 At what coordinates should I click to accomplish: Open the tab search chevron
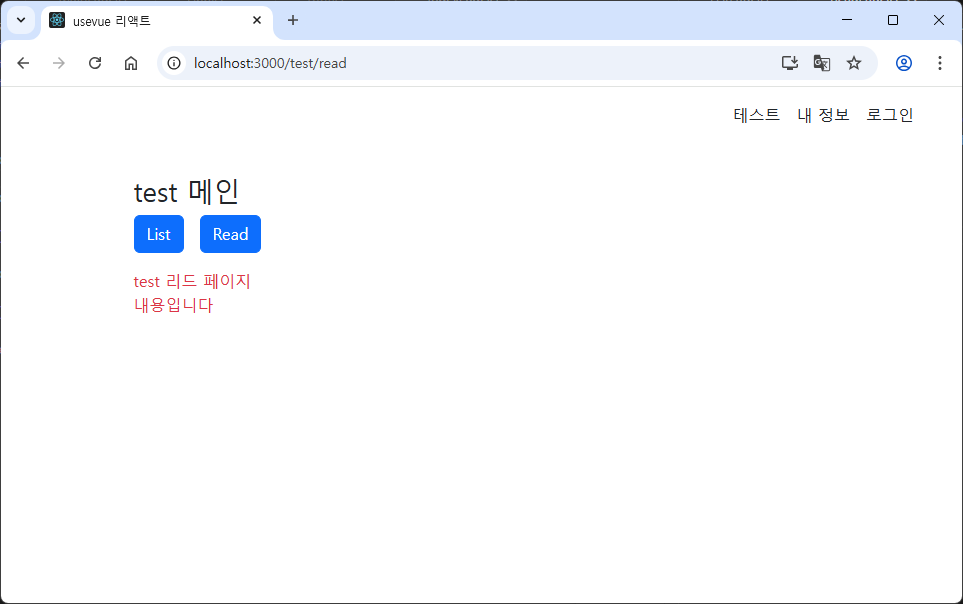coord(20,20)
